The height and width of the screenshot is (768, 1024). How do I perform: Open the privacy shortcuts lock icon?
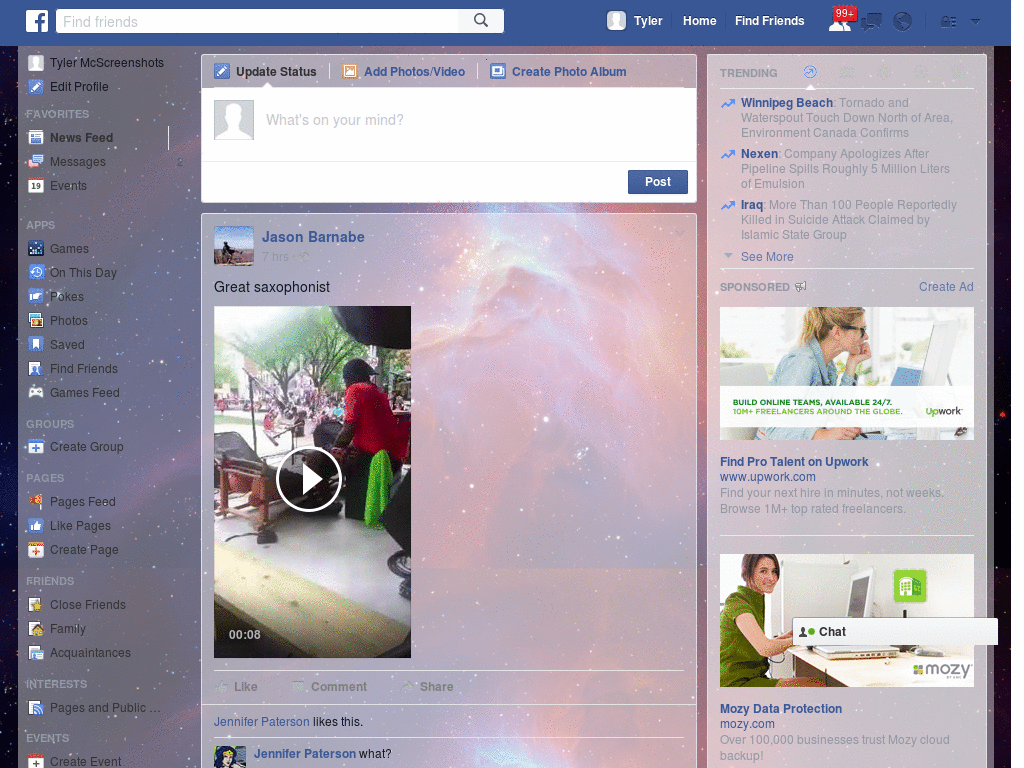948,22
